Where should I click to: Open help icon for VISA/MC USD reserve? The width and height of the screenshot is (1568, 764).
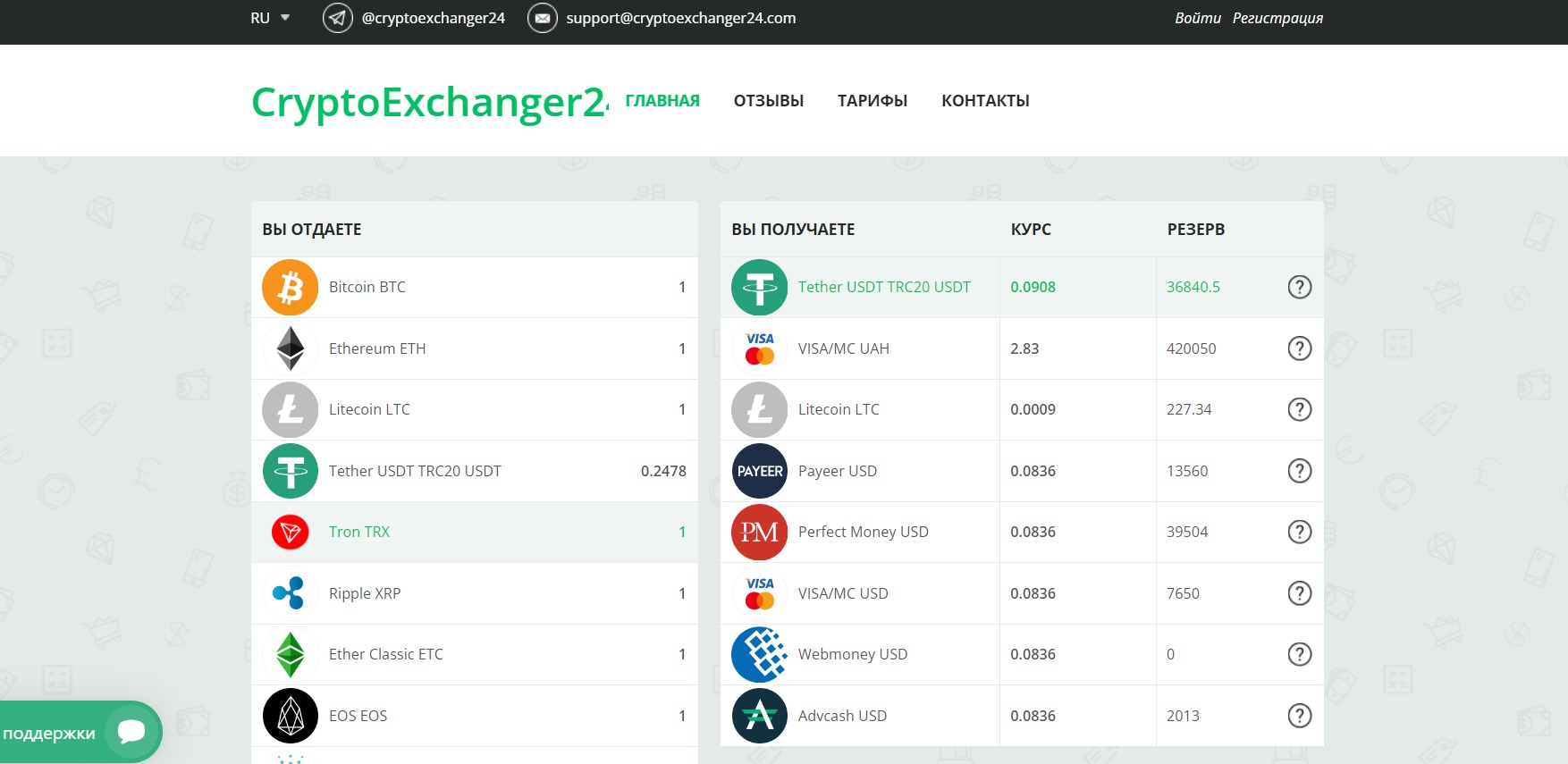(x=1300, y=593)
